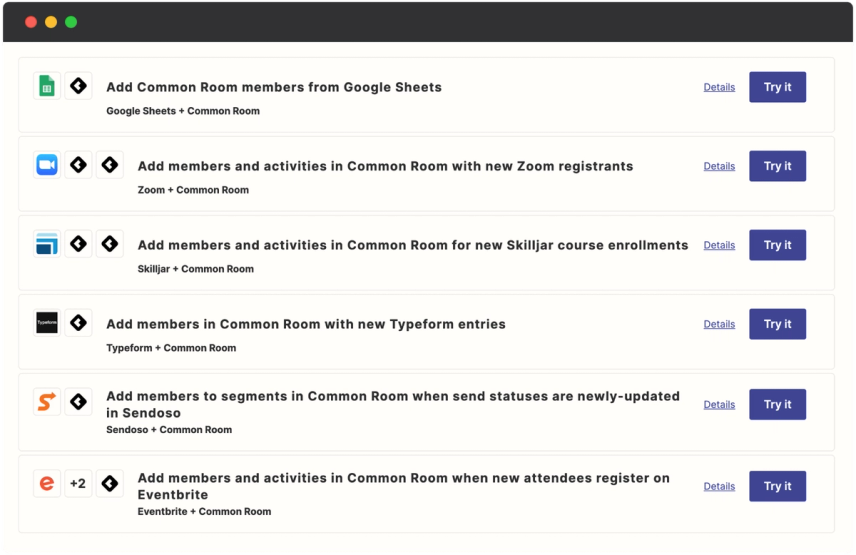Click the green macOS window maximize button
Viewport: 856px width, 555px height.
71,22
